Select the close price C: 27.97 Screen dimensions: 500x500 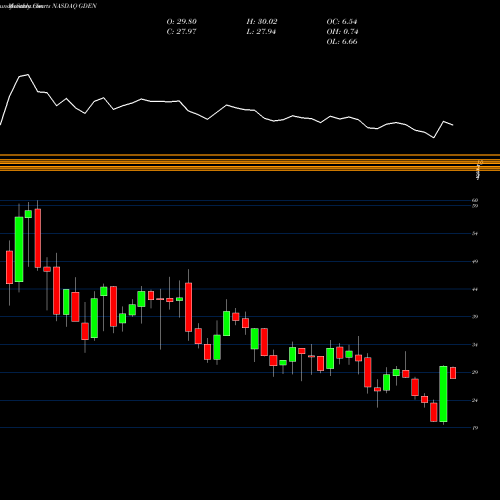(181, 32)
